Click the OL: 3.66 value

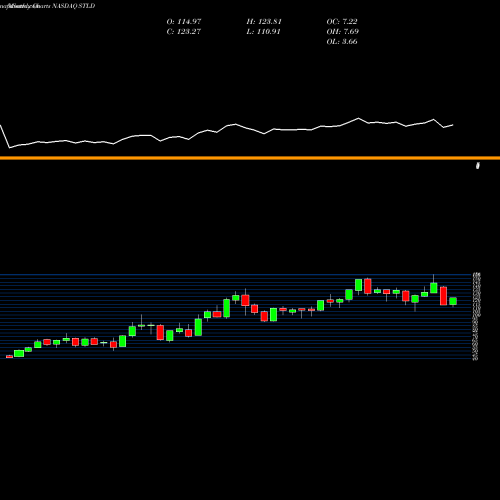point(342,42)
